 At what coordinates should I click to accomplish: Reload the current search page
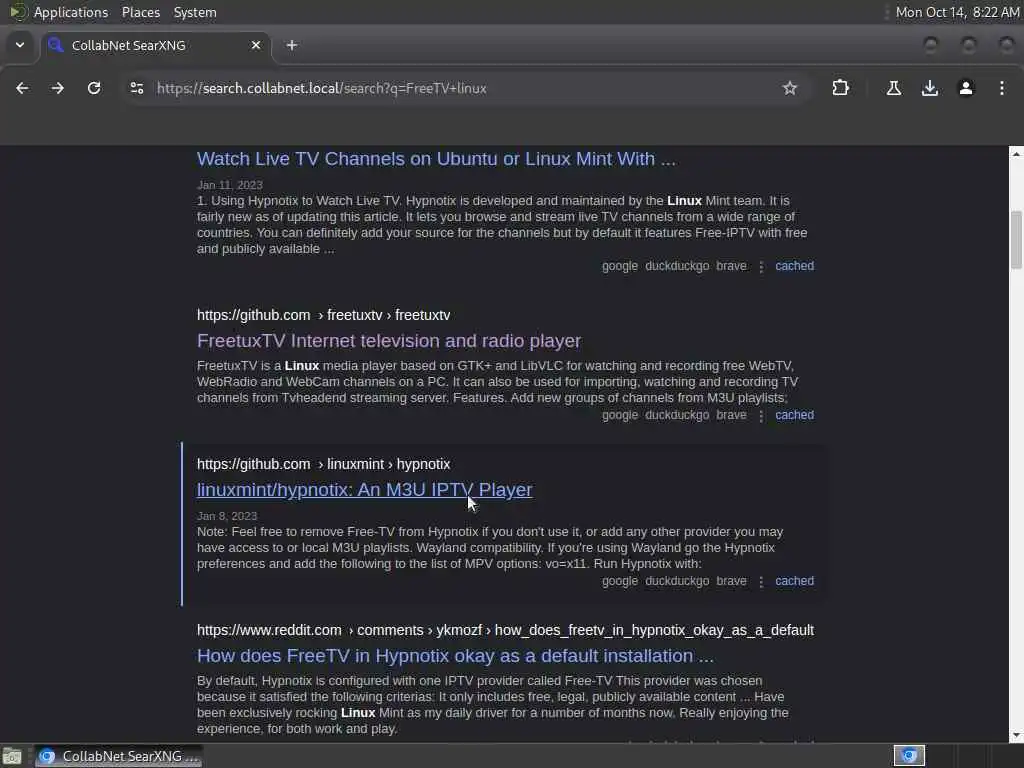pyautogui.click(x=94, y=88)
